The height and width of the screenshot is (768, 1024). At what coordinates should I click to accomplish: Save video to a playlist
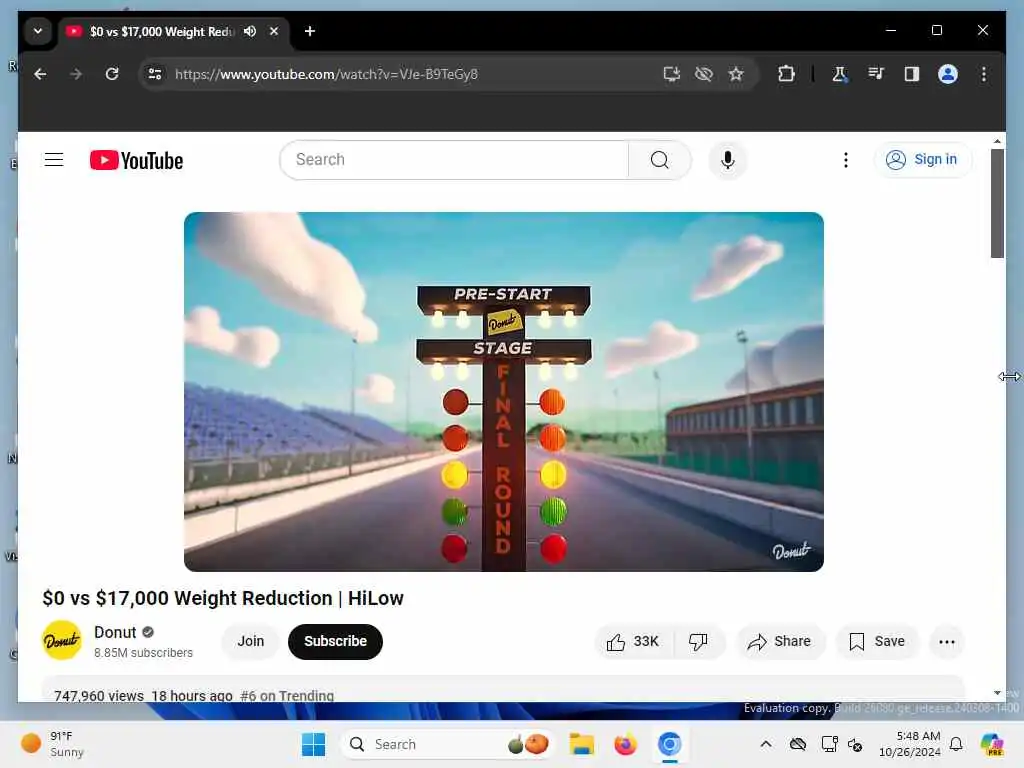(876, 642)
